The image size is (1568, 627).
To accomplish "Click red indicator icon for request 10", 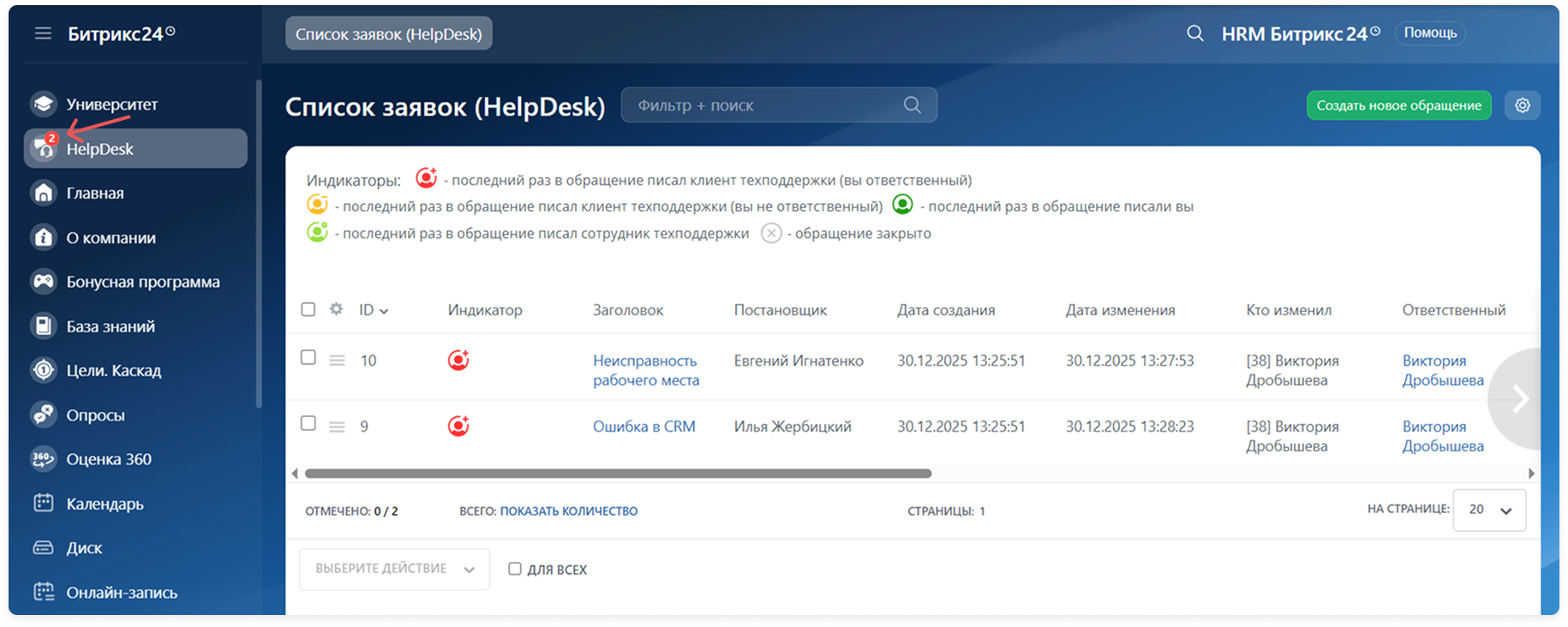I will point(458,361).
